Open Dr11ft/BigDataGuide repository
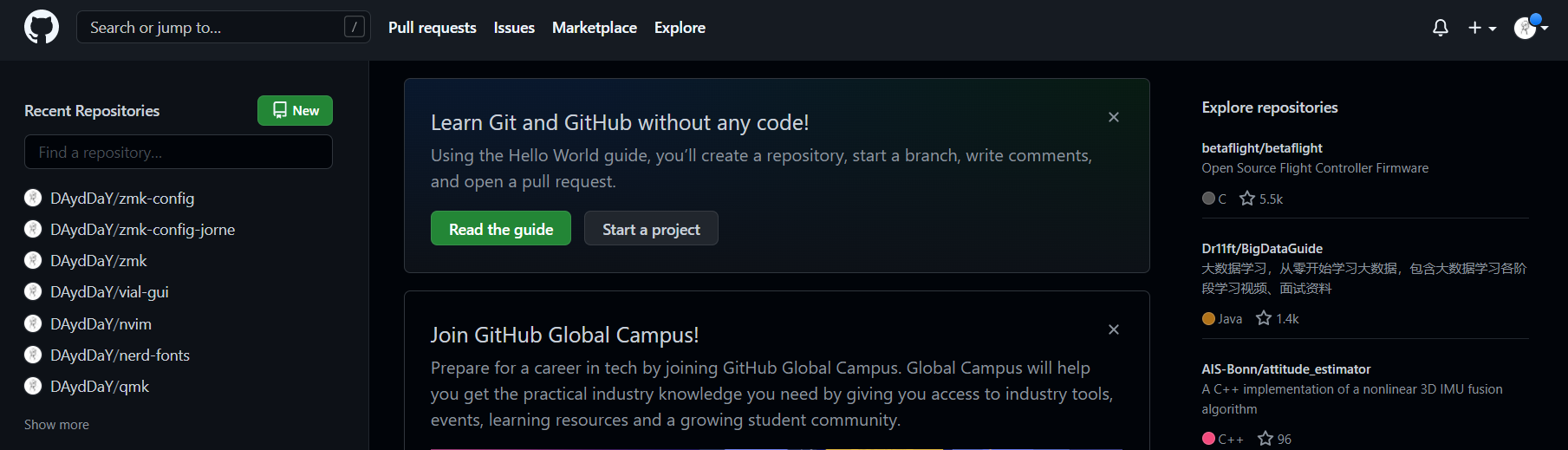1568x450 pixels. [1262, 249]
